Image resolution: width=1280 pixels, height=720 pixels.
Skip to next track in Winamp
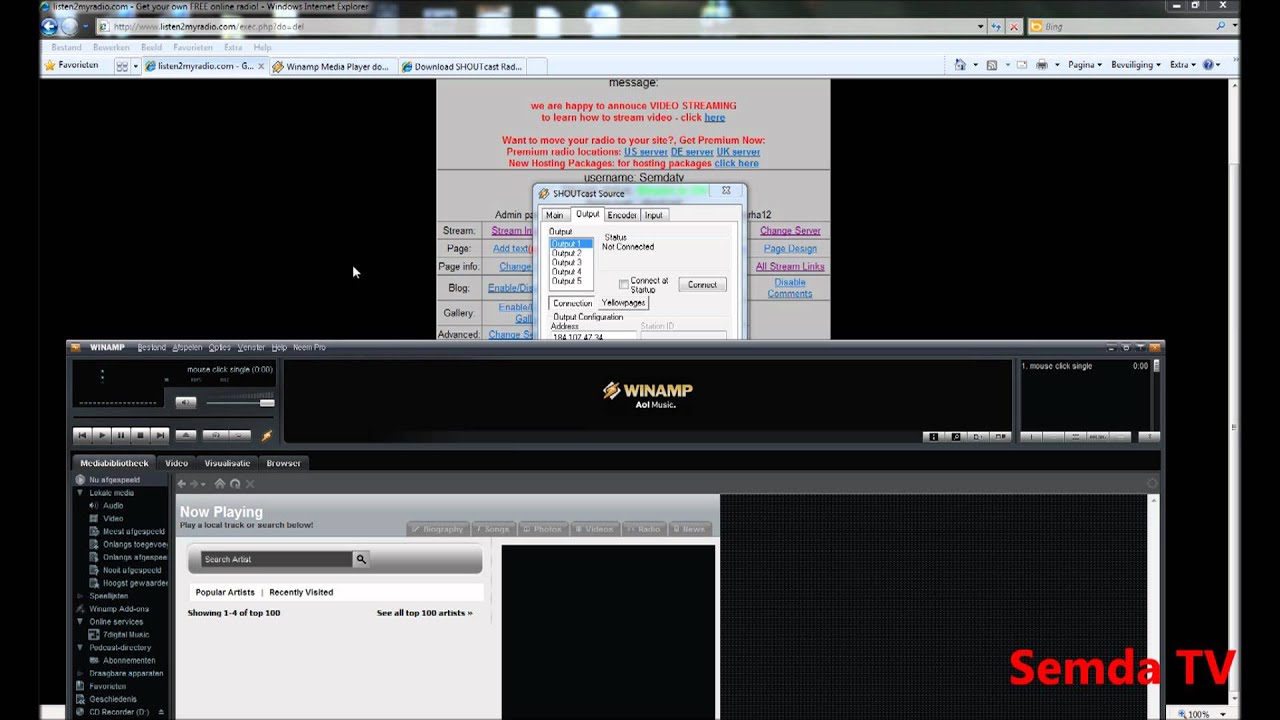pyautogui.click(x=159, y=435)
